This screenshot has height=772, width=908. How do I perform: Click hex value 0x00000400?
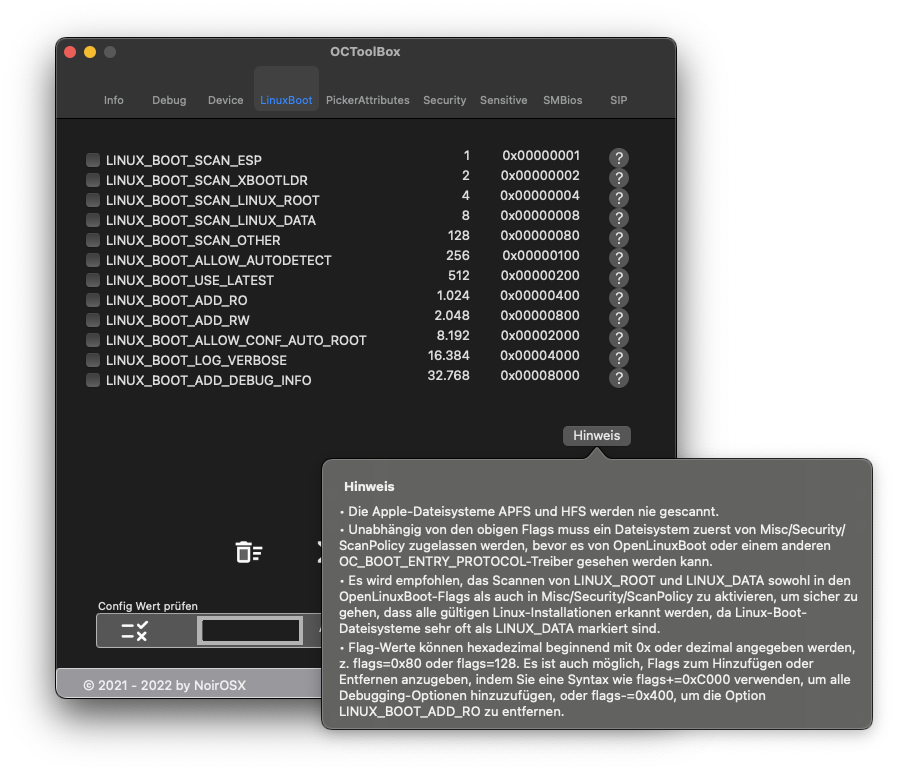click(x=540, y=295)
